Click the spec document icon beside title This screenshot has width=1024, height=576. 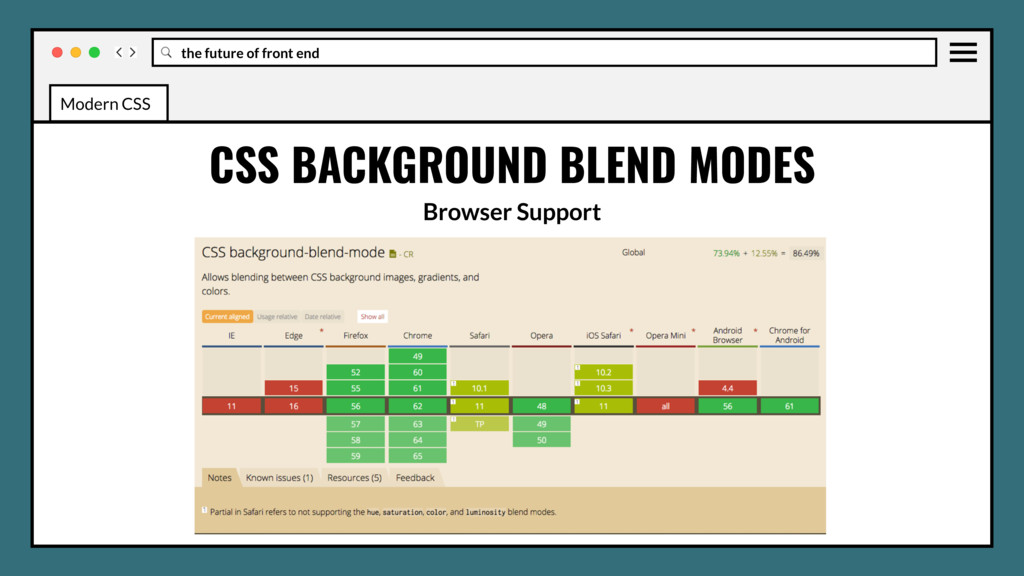(392, 254)
